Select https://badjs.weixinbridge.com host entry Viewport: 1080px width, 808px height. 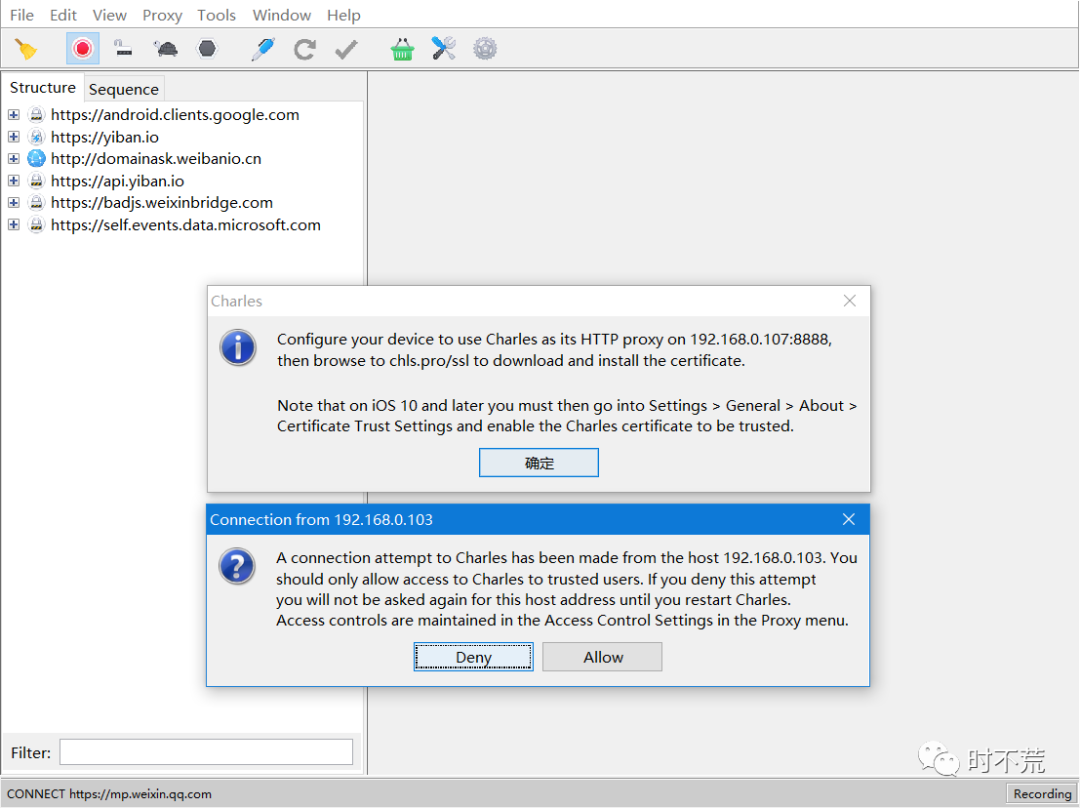162,203
